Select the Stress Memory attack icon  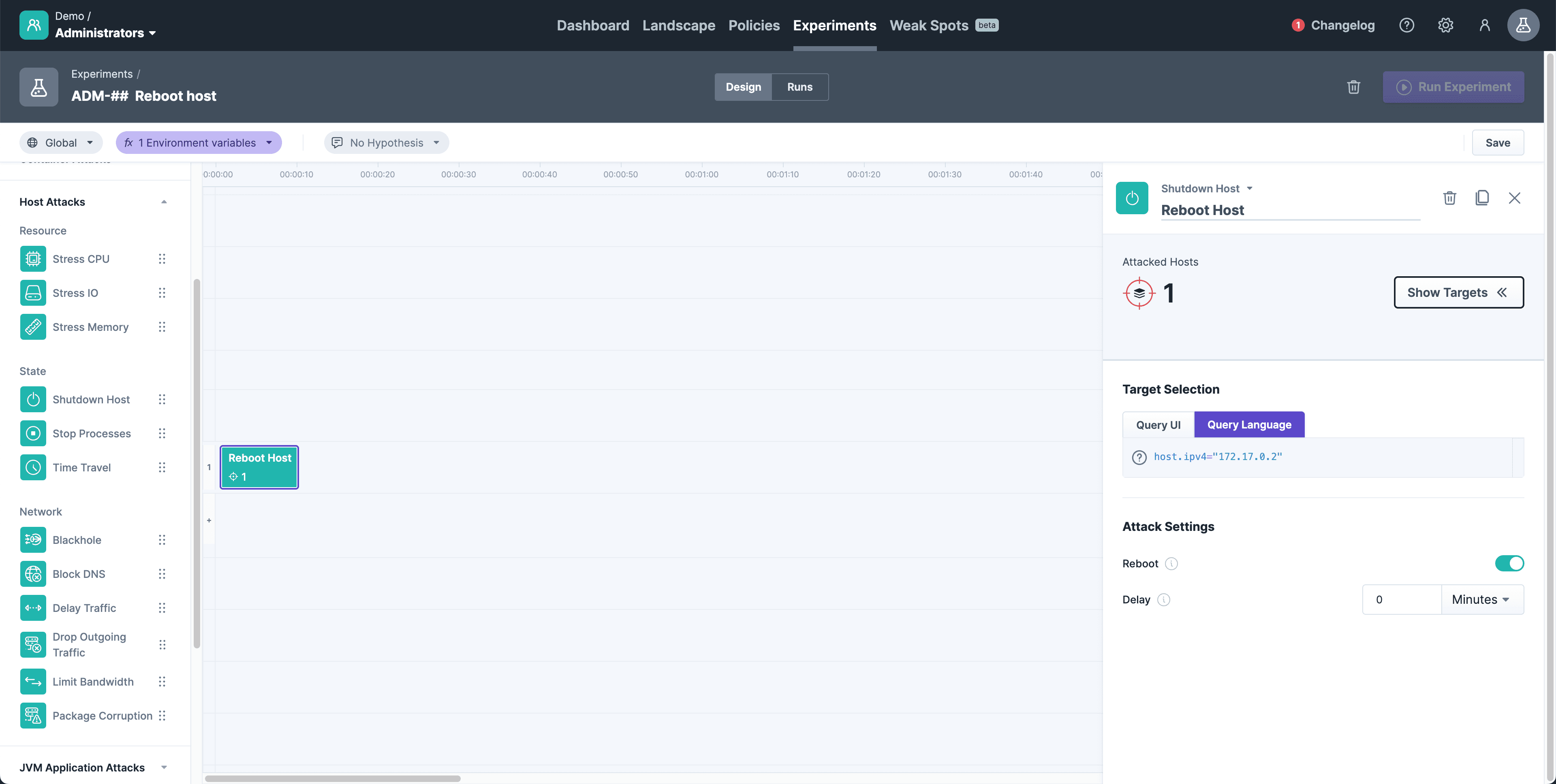(32, 326)
